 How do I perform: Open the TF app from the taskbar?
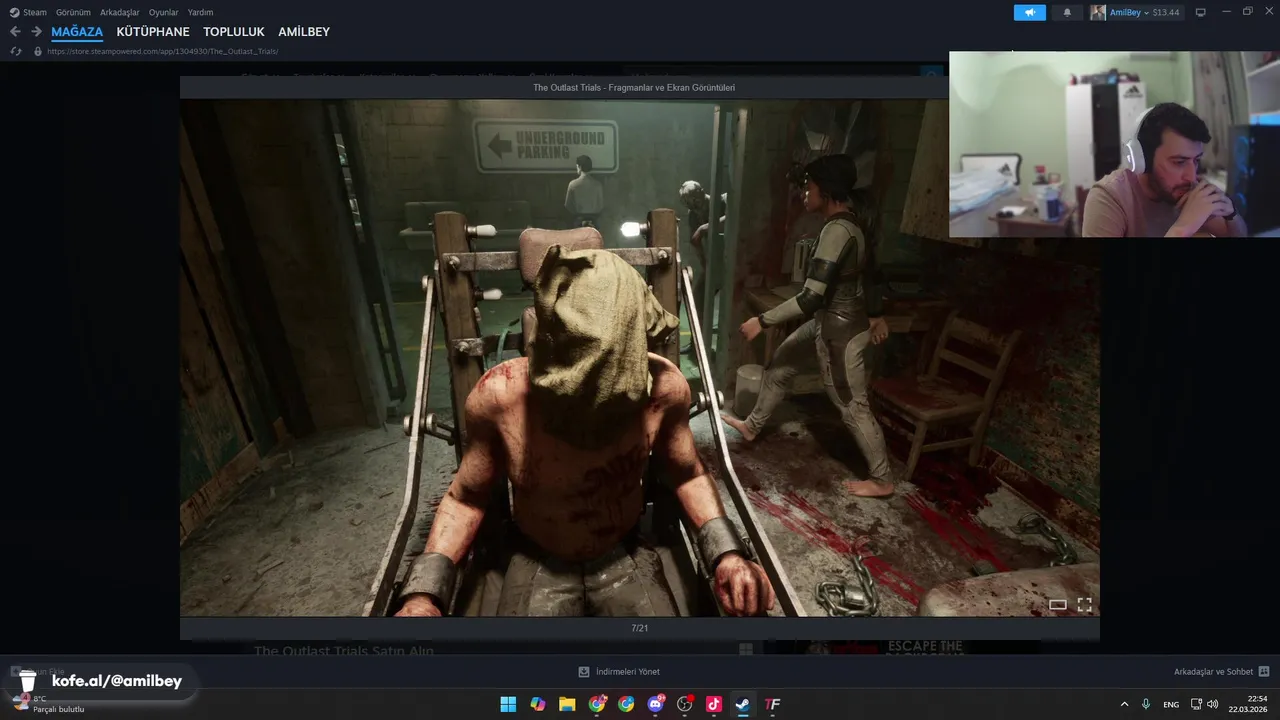pos(773,704)
